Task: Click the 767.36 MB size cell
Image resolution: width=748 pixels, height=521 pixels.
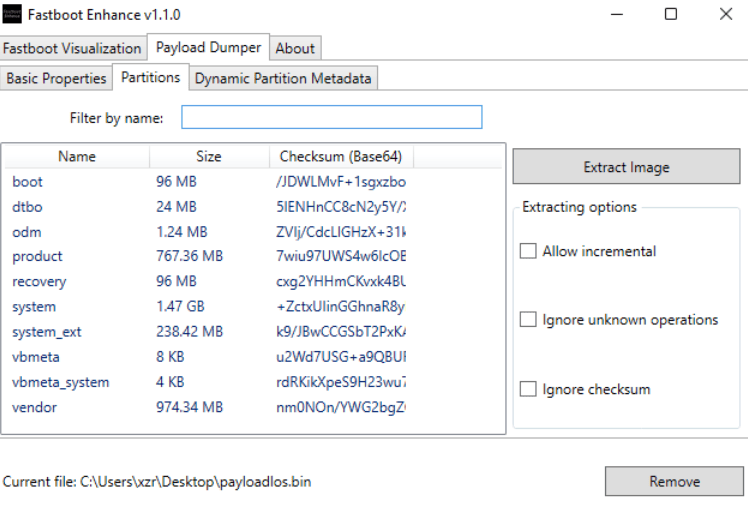Action: [x=189, y=256]
